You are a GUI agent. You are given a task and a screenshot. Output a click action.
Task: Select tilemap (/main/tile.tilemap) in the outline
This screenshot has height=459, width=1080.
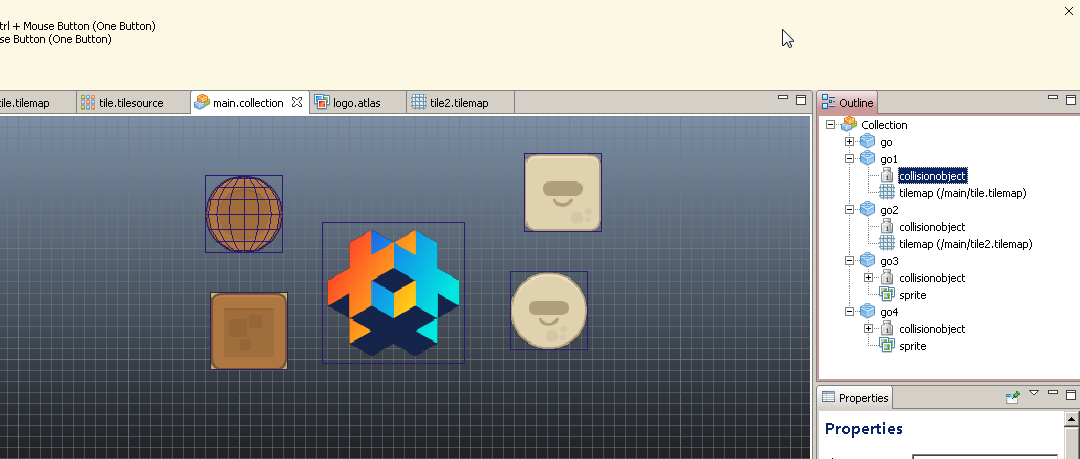[962, 193]
